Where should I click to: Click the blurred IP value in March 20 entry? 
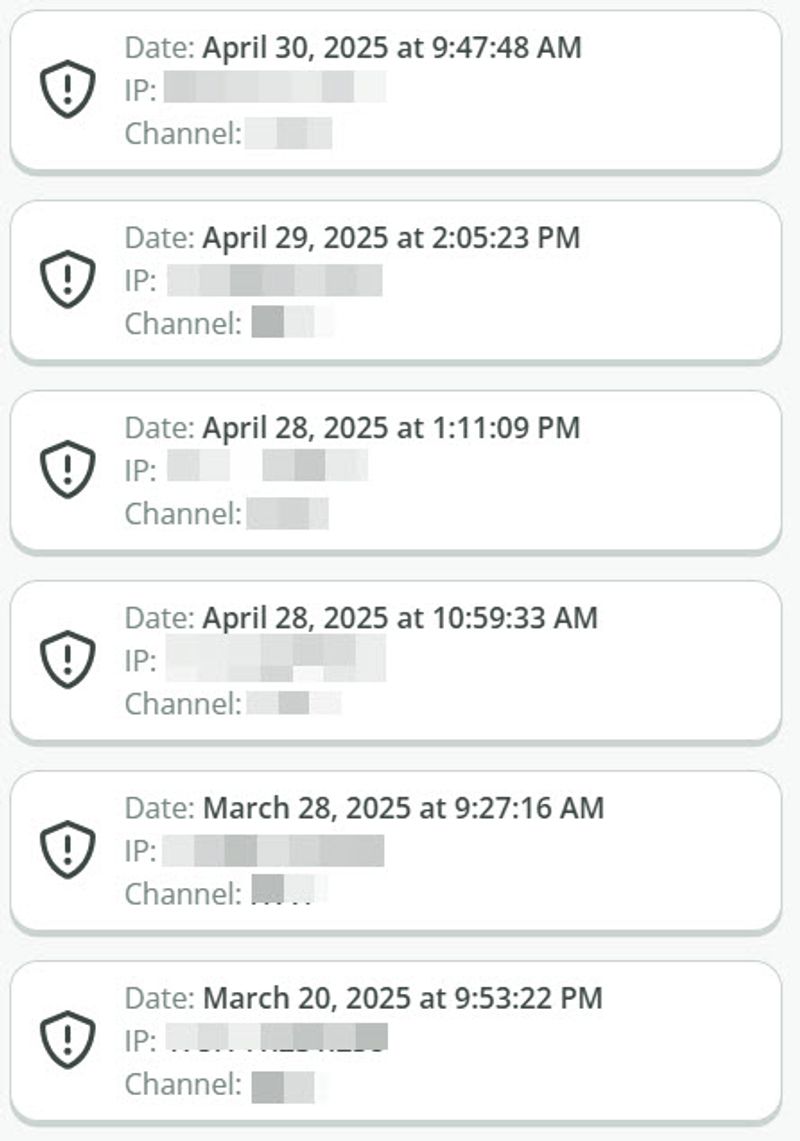click(x=277, y=1037)
